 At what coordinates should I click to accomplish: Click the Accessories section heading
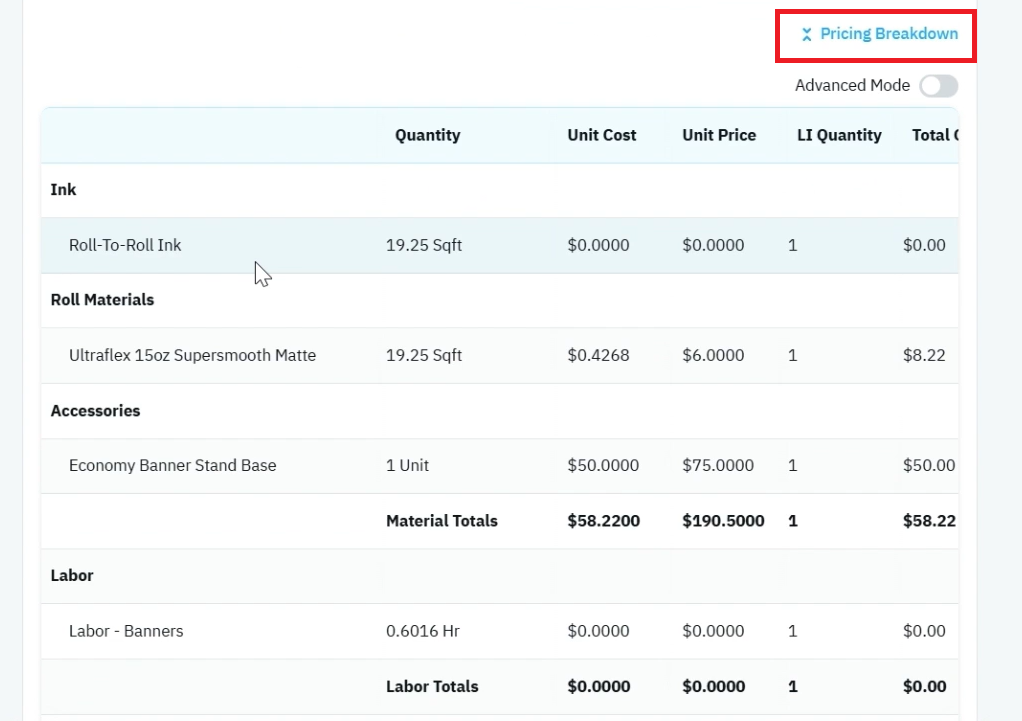tap(95, 411)
